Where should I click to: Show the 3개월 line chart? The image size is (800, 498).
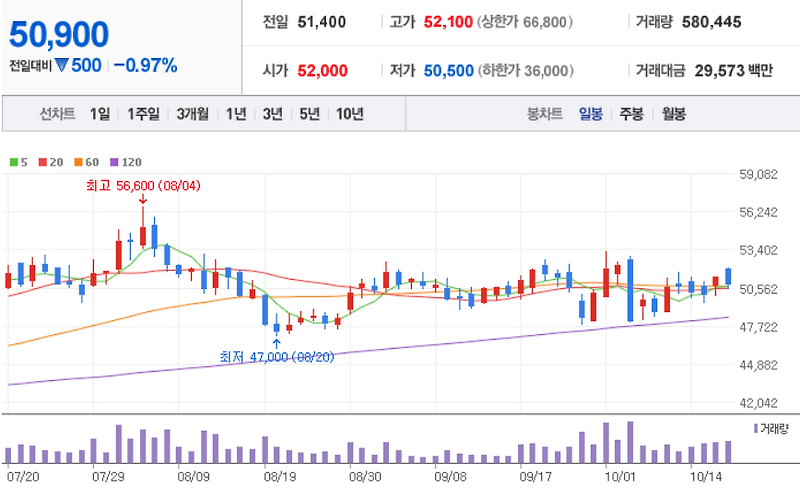(x=192, y=113)
